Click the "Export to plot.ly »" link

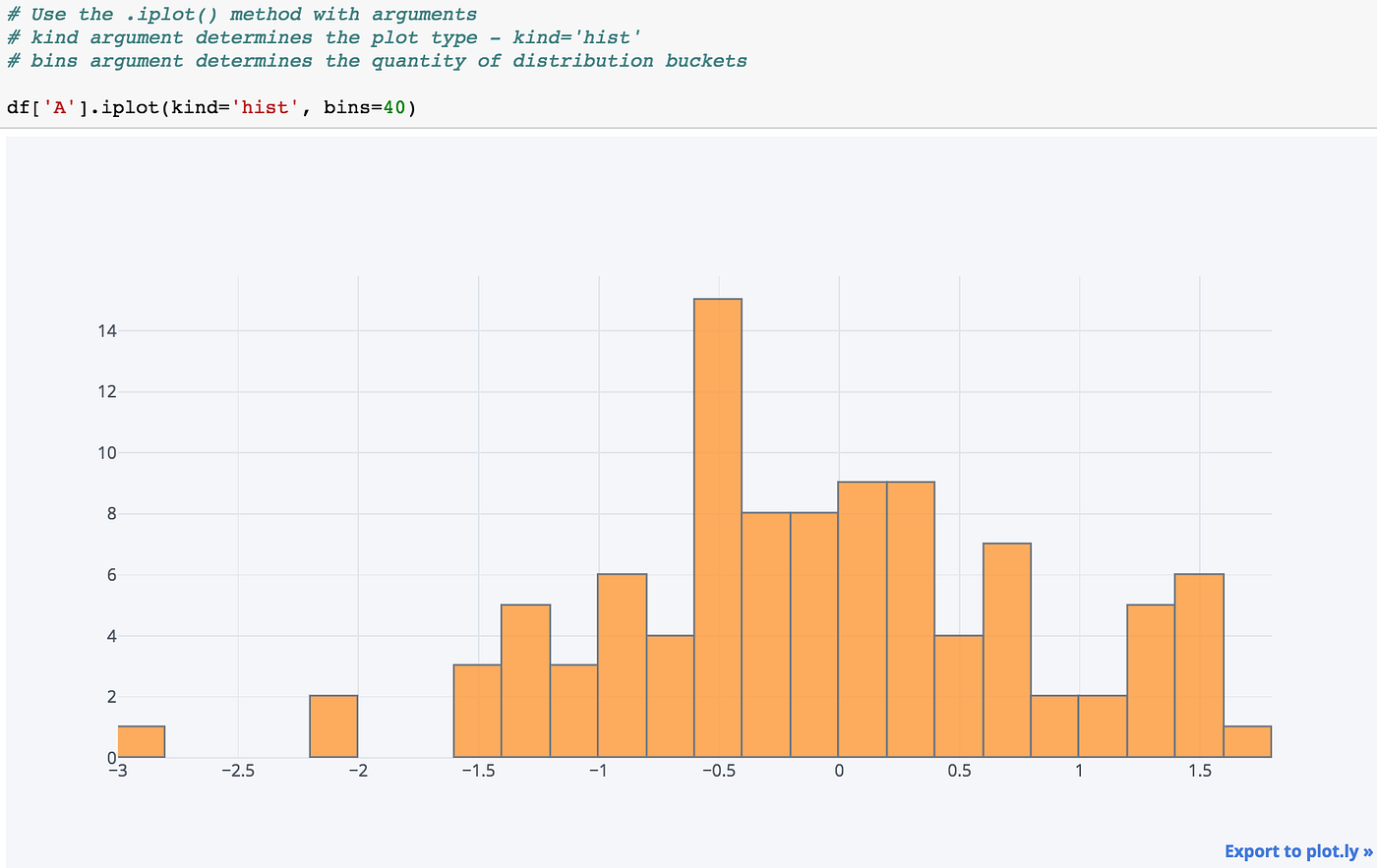click(x=1296, y=850)
